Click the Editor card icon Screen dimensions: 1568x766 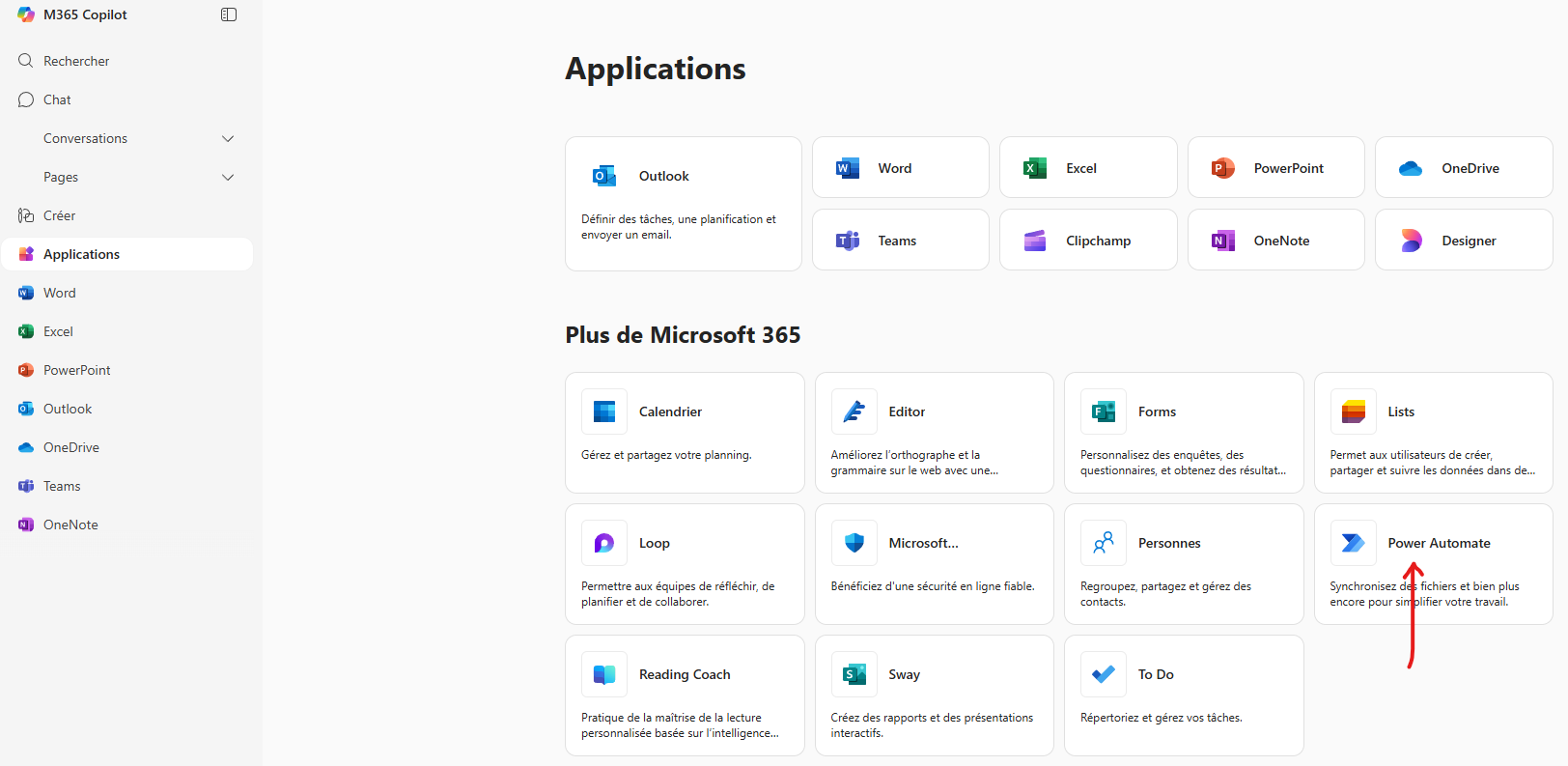854,411
